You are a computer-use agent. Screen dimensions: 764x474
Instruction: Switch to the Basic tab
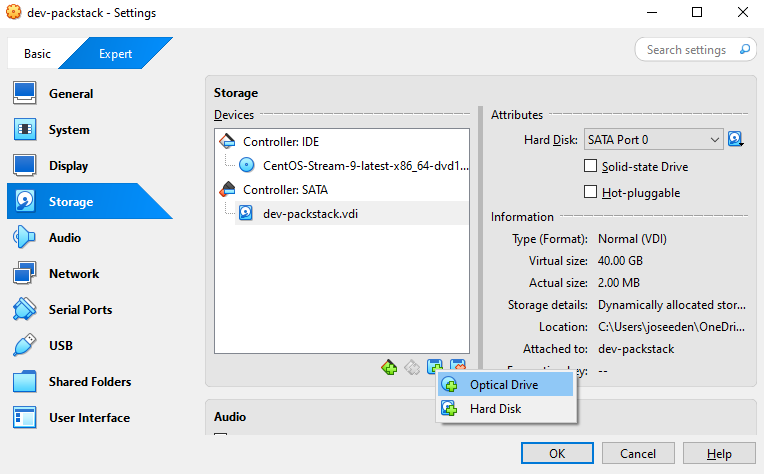coord(38,54)
